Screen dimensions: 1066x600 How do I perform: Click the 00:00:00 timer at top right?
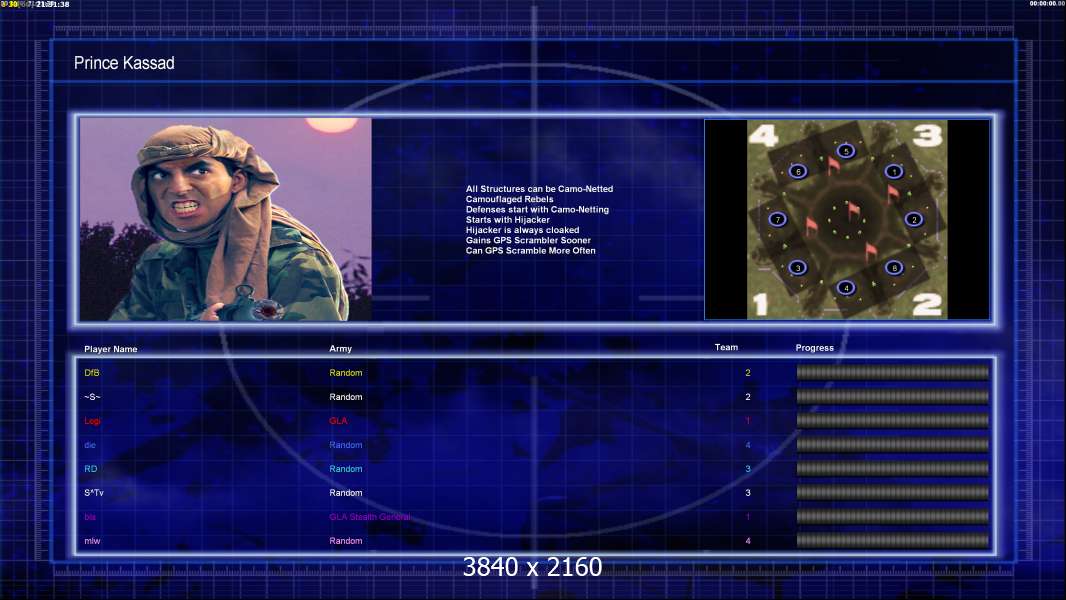1047,3
